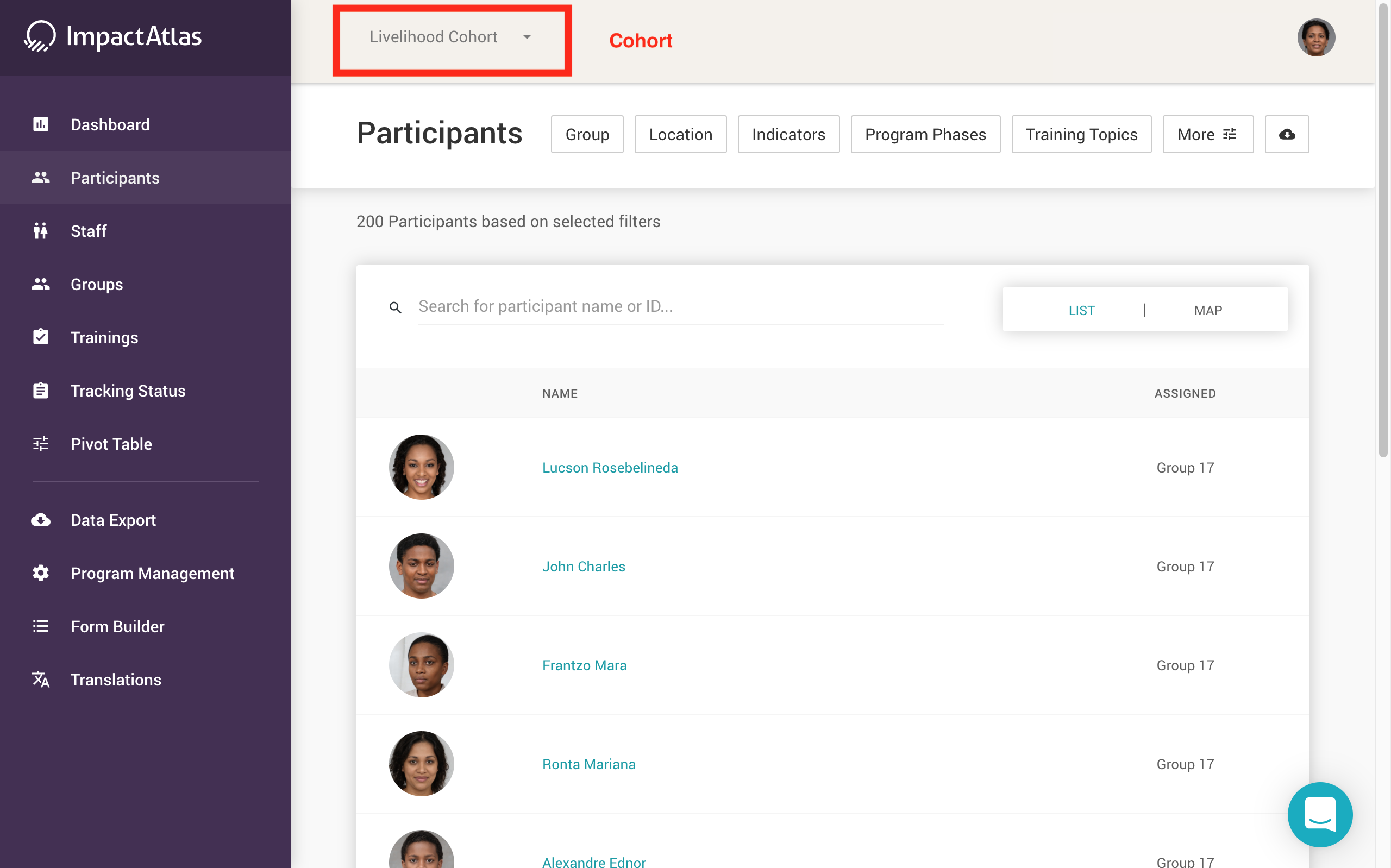Viewport: 1391px width, 868px height.
Task: Click the cloud download icon button
Action: point(1287,134)
